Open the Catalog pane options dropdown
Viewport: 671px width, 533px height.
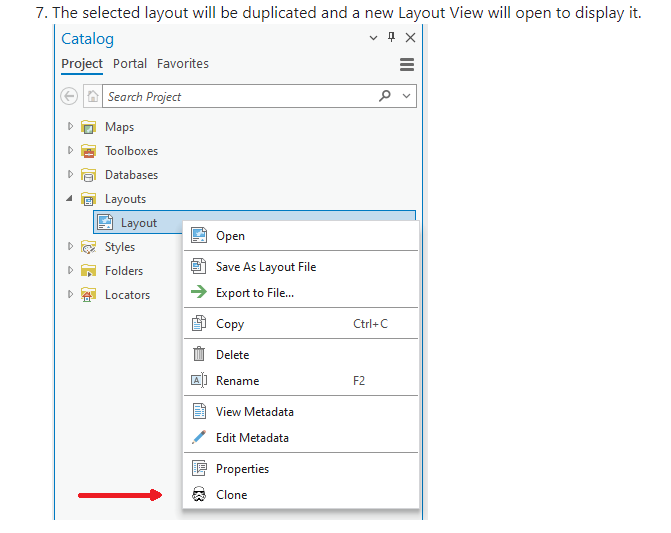point(374,38)
